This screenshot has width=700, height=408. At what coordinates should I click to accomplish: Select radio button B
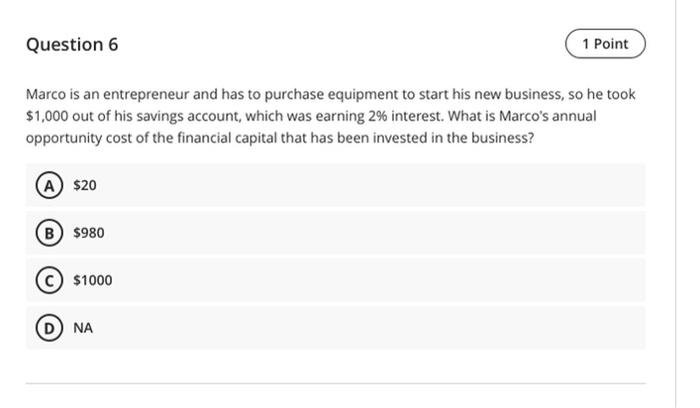(45, 233)
